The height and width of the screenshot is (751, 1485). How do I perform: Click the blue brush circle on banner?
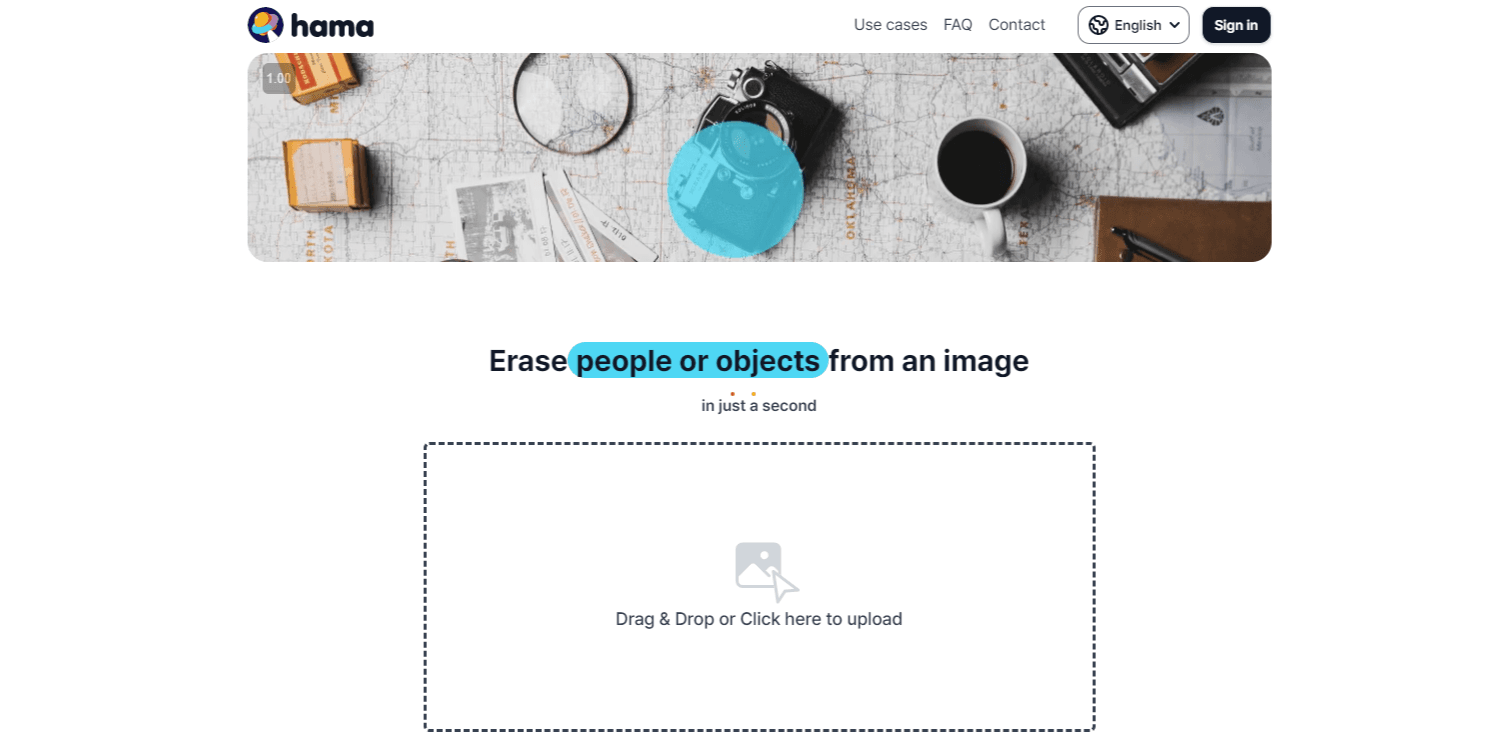735,190
